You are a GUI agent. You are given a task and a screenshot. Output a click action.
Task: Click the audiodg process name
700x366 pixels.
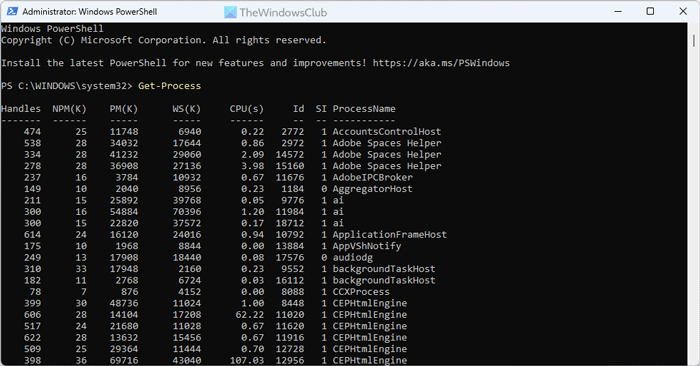(x=352, y=258)
